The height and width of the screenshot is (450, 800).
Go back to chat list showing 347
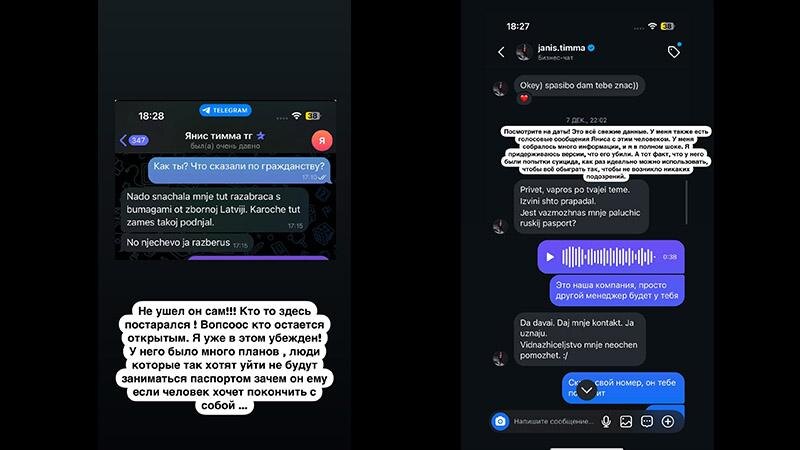[x=134, y=140]
